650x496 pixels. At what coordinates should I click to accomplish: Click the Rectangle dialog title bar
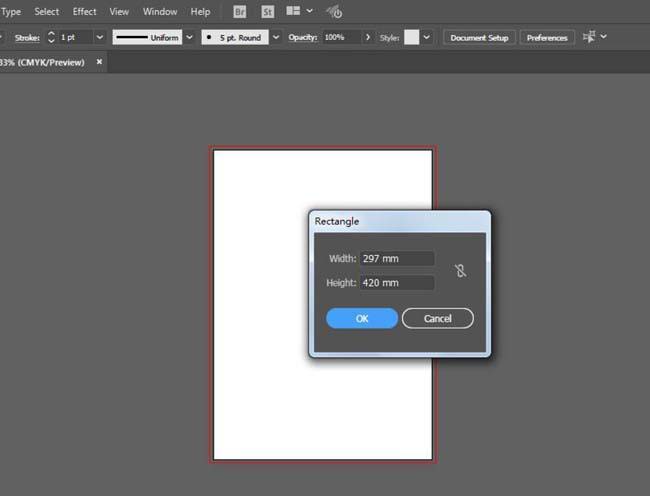[400, 221]
